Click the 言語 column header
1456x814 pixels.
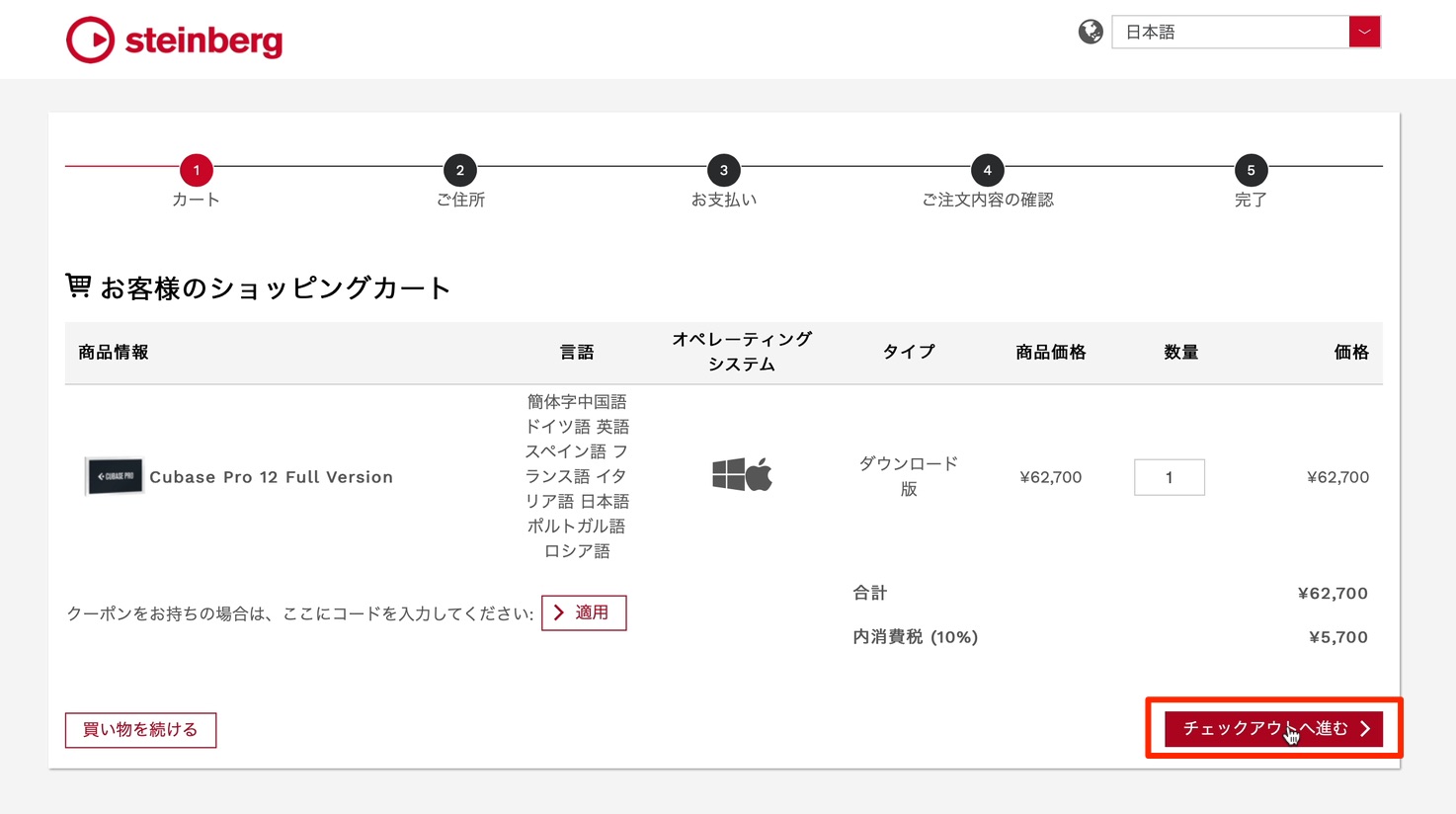click(577, 353)
